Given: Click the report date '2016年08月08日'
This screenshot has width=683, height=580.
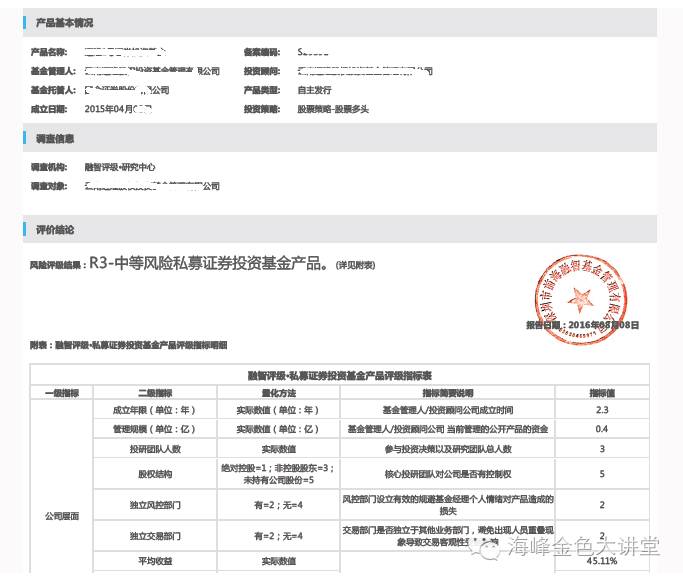Looking at the screenshot, I should tap(604, 325).
